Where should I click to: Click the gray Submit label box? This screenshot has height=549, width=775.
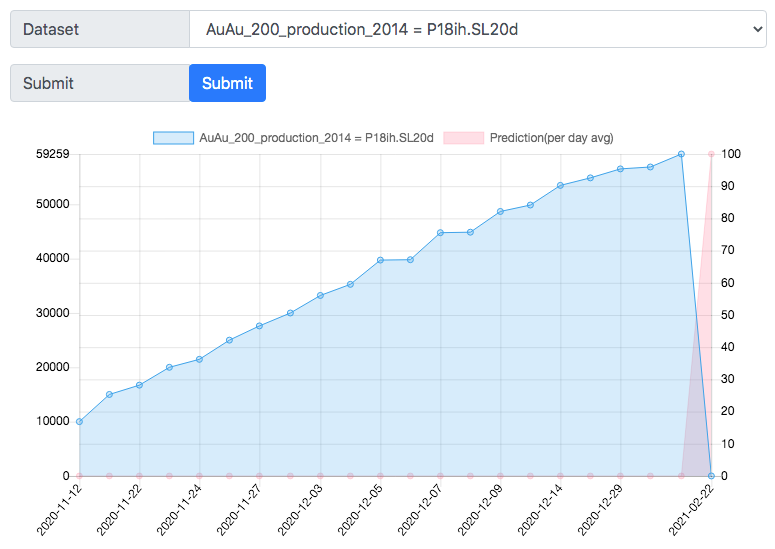click(x=100, y=83)
